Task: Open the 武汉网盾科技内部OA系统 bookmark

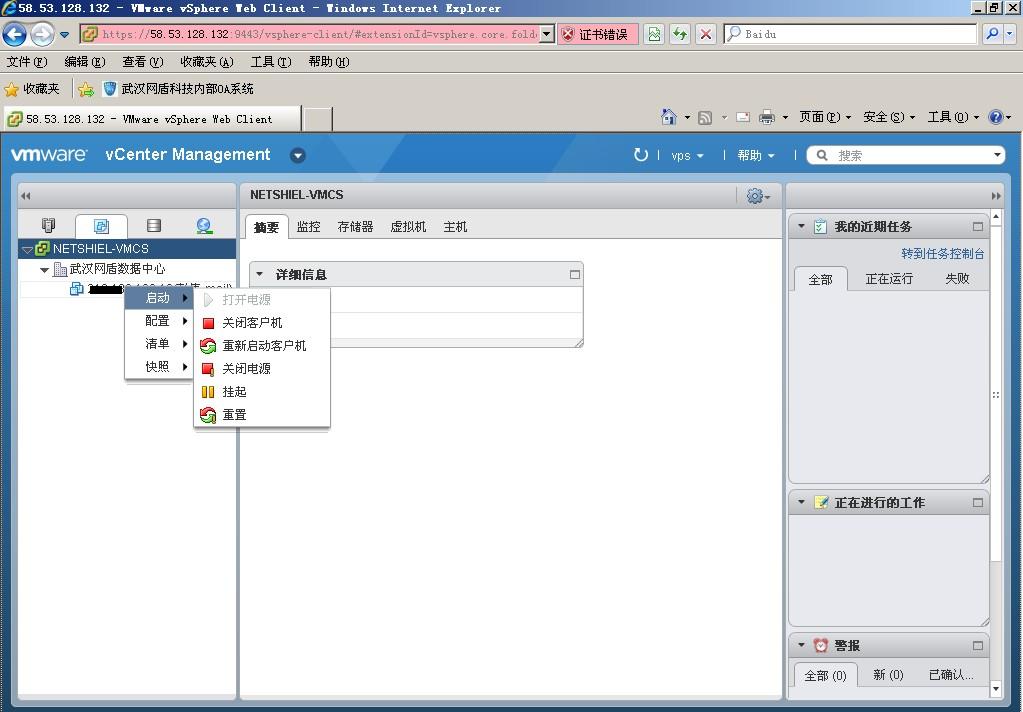Action: click(x=179, y=89)
